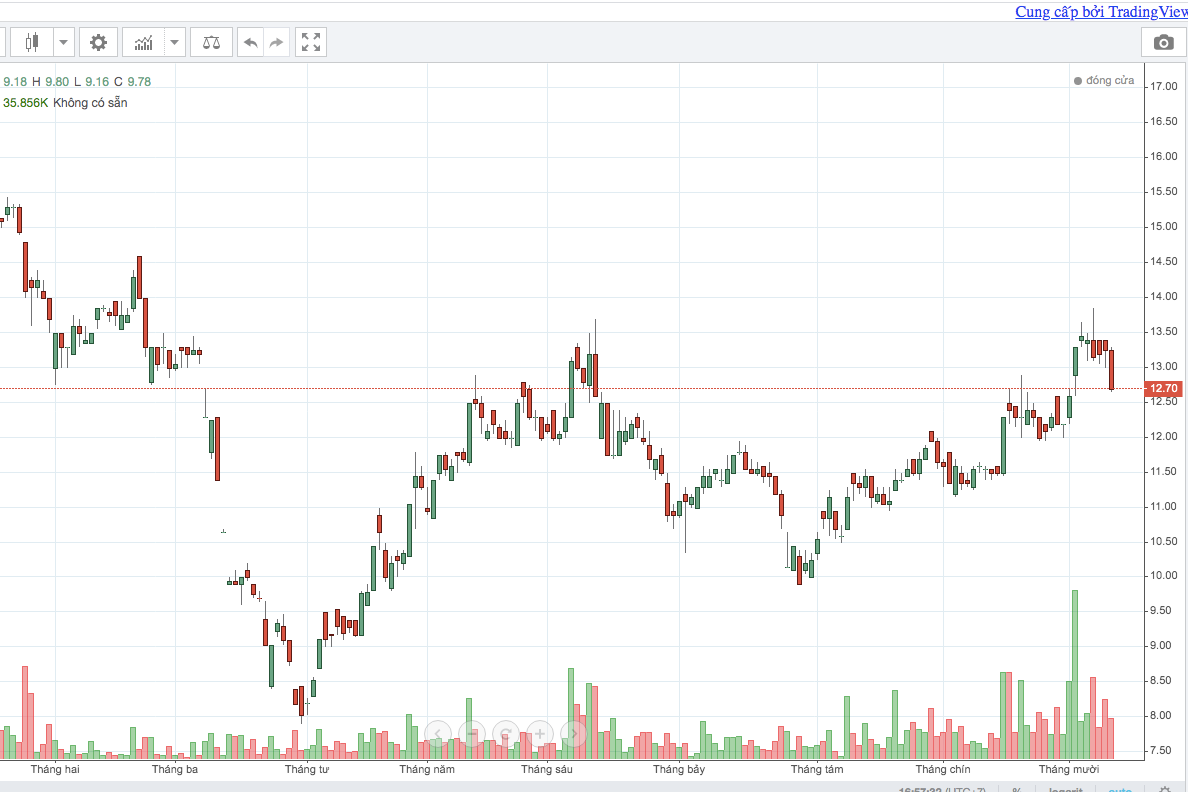Click the high value 9.80 in legend
1188x792 pixels.
[57, 81]
